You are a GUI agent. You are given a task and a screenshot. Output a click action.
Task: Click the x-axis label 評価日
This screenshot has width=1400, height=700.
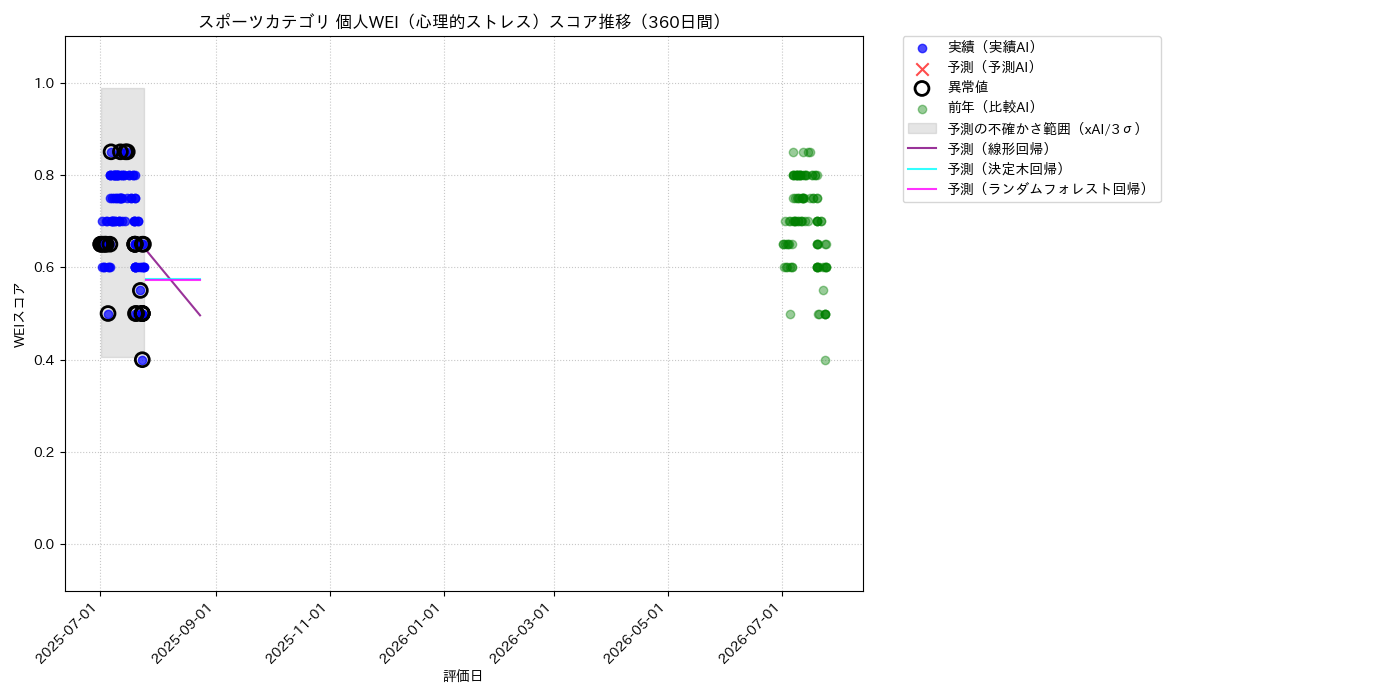(463, 677)
